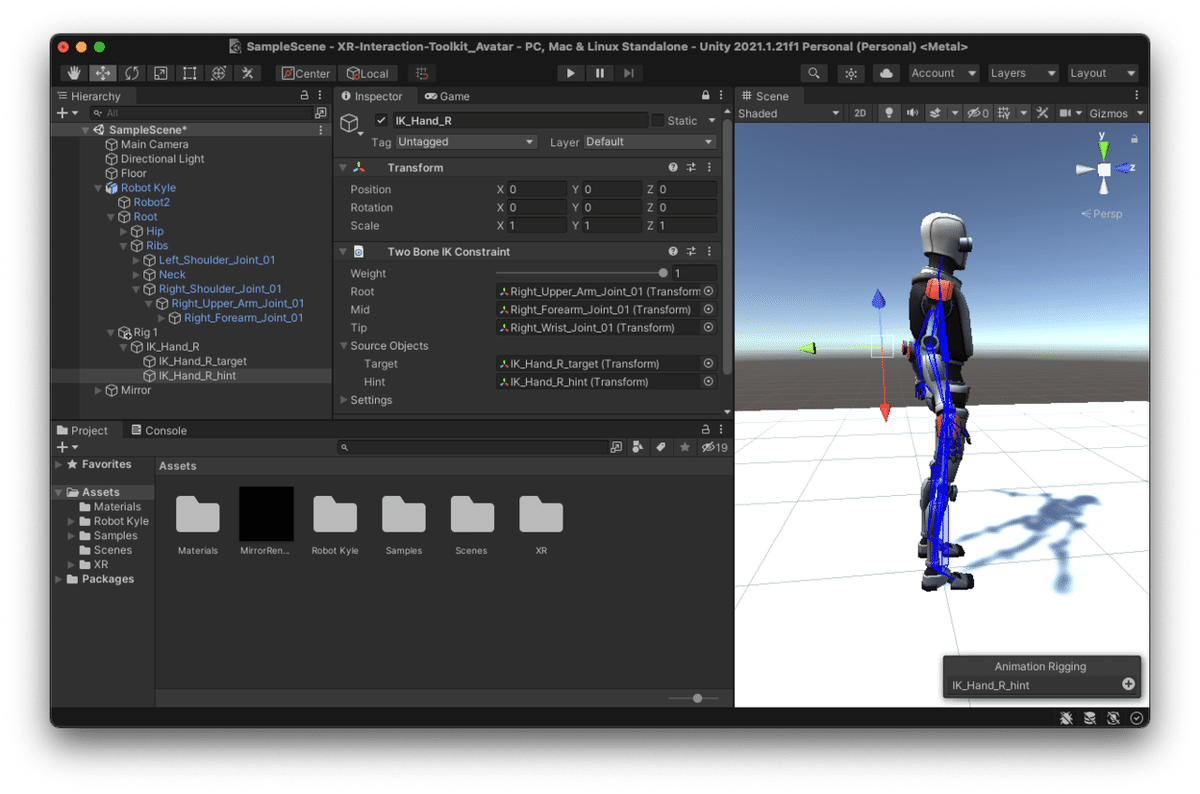The width and height of the screenshot is (1200, 794).
Task: Search by type in Project panel
Action: pyautogui.click(x=637, y=447)
